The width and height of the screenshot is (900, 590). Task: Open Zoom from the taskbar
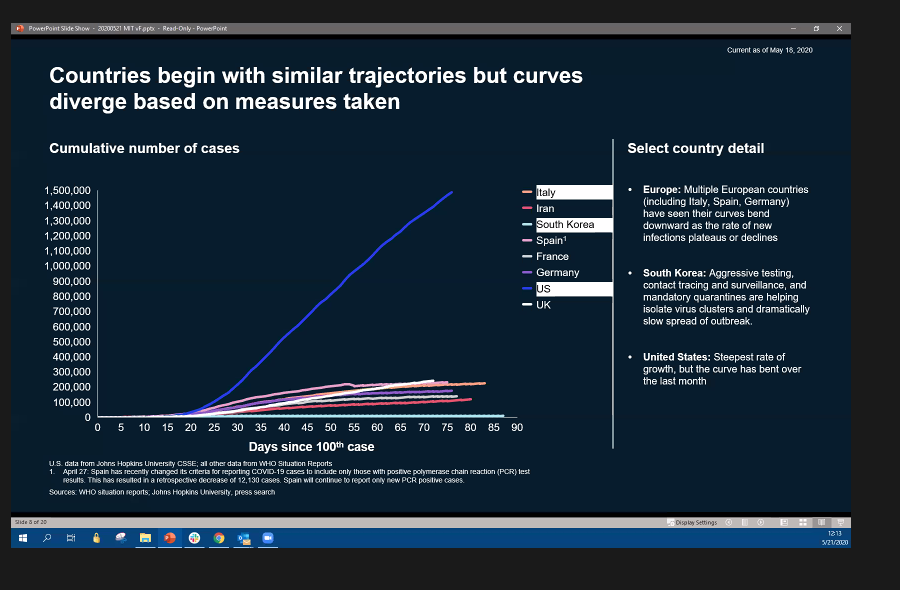pos(268,538)
